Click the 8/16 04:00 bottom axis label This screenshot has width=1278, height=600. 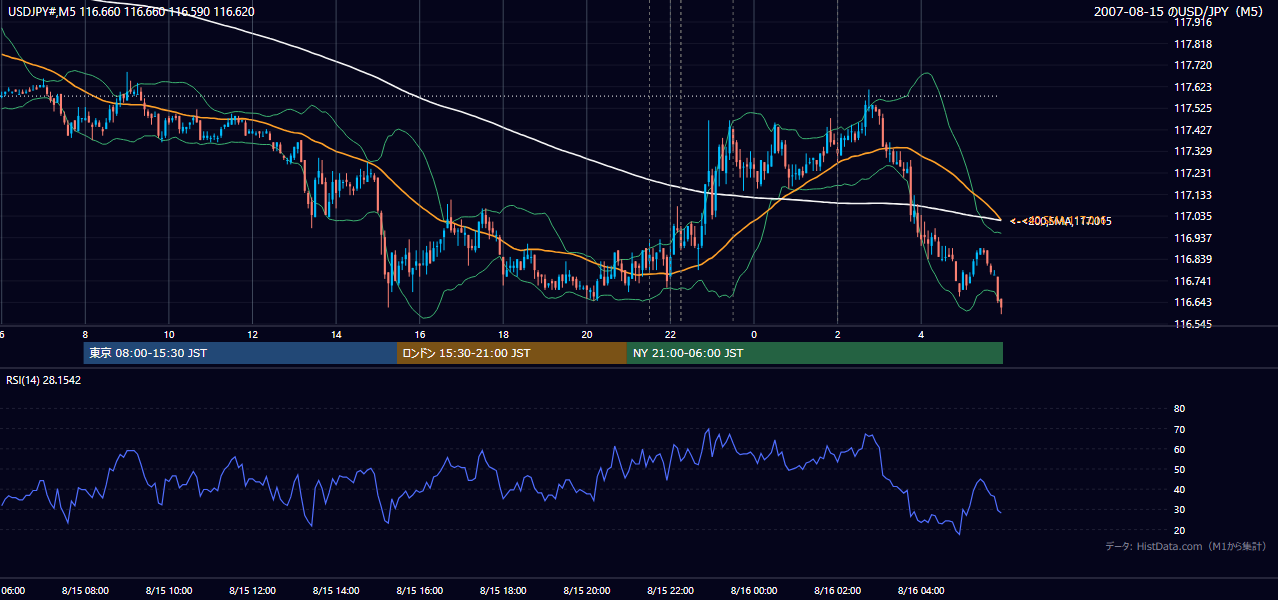921,590
